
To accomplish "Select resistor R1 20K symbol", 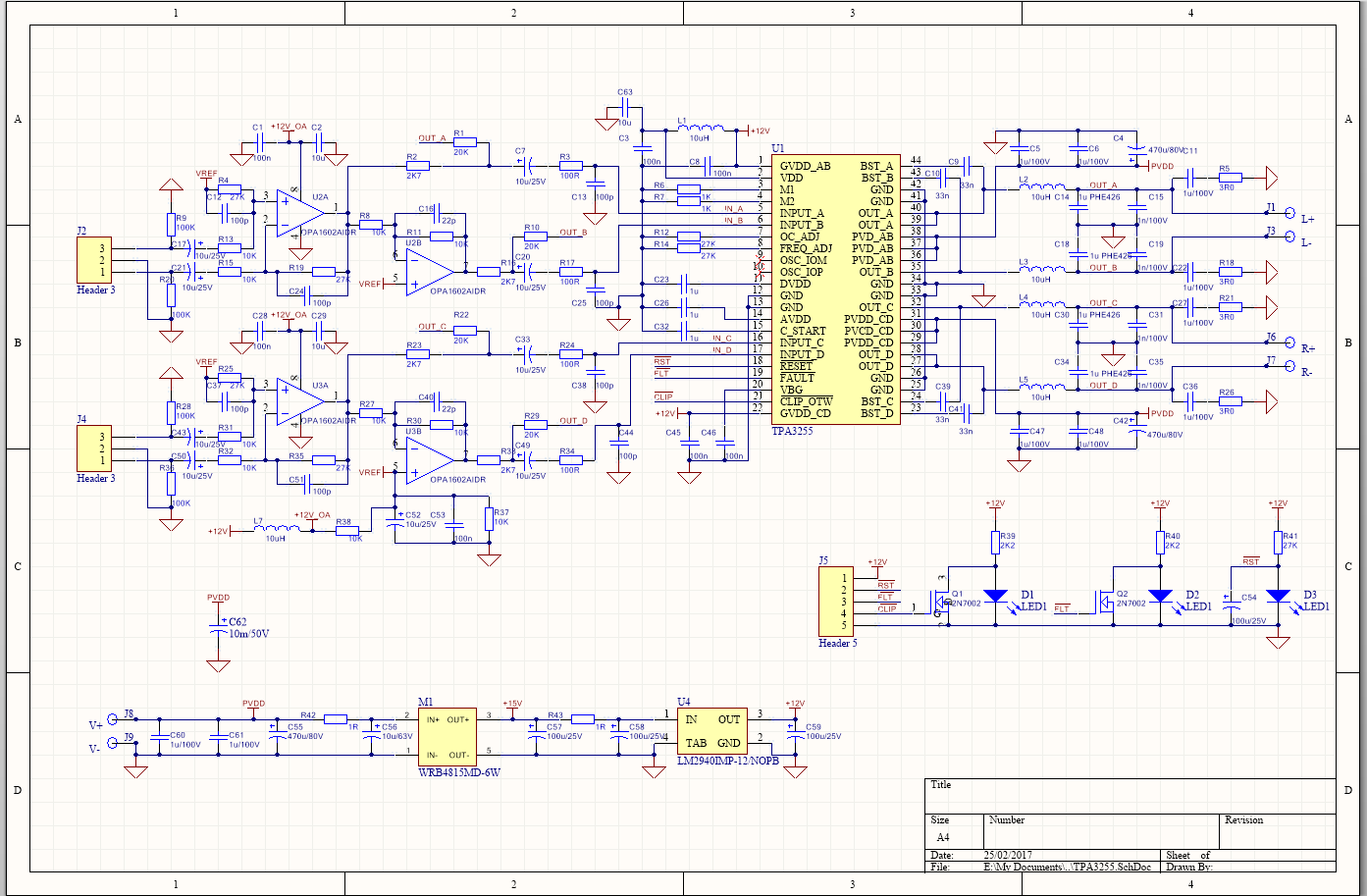I will coord(465,142).
